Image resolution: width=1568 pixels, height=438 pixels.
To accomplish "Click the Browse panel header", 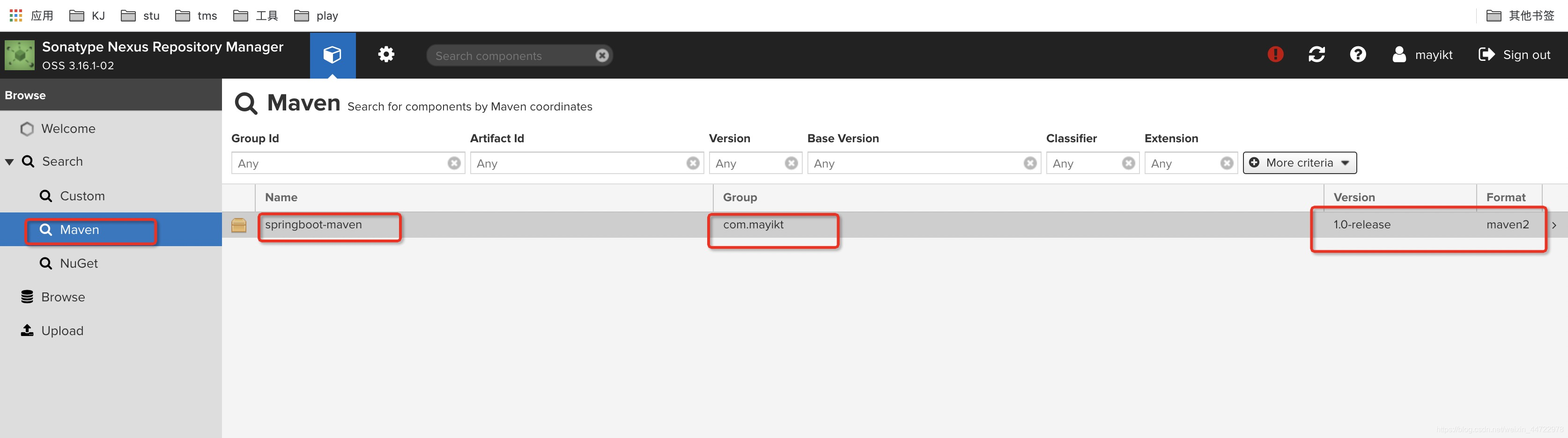I will pos(111,95).
